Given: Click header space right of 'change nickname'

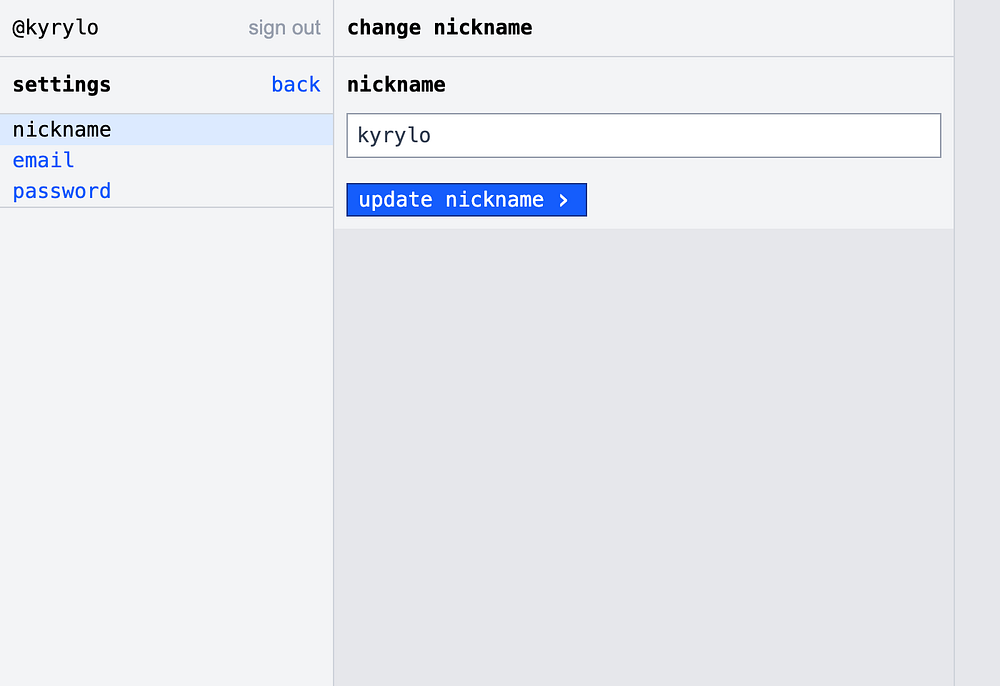Looking at the screenshot, I should [x=740, y=28].
